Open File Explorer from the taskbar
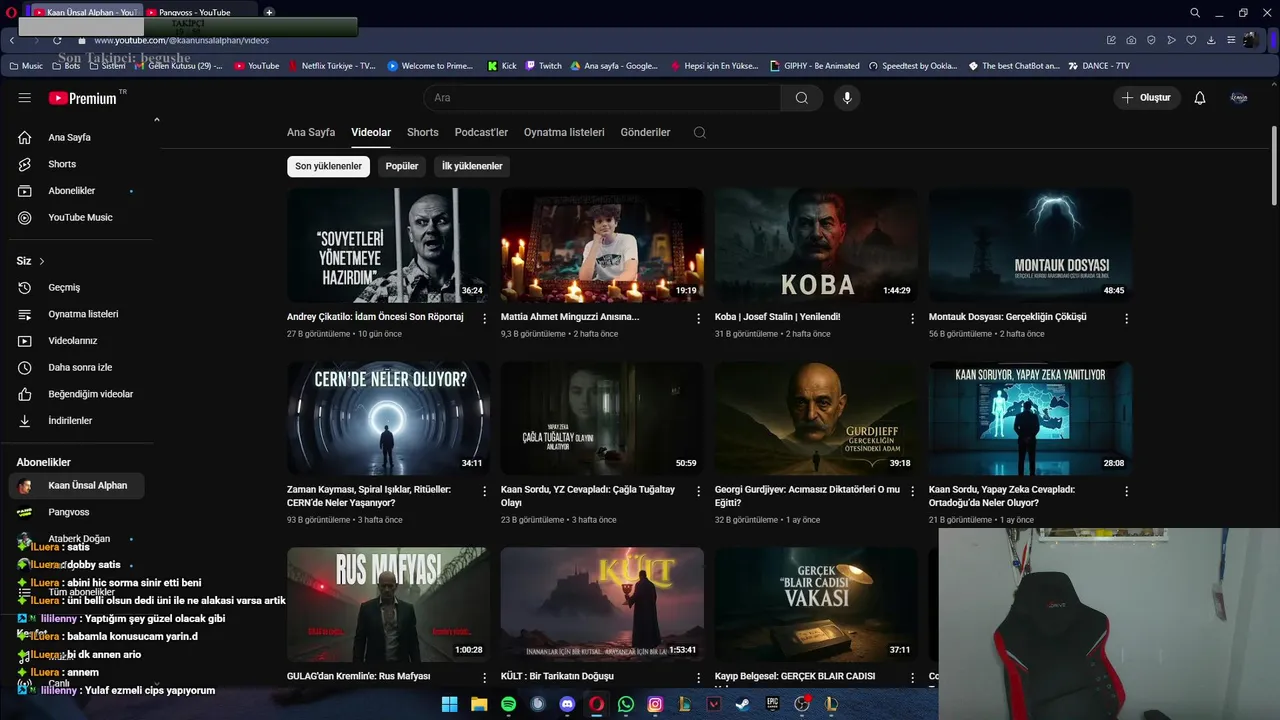1280x720 pixels. click(x=479, y=704)
